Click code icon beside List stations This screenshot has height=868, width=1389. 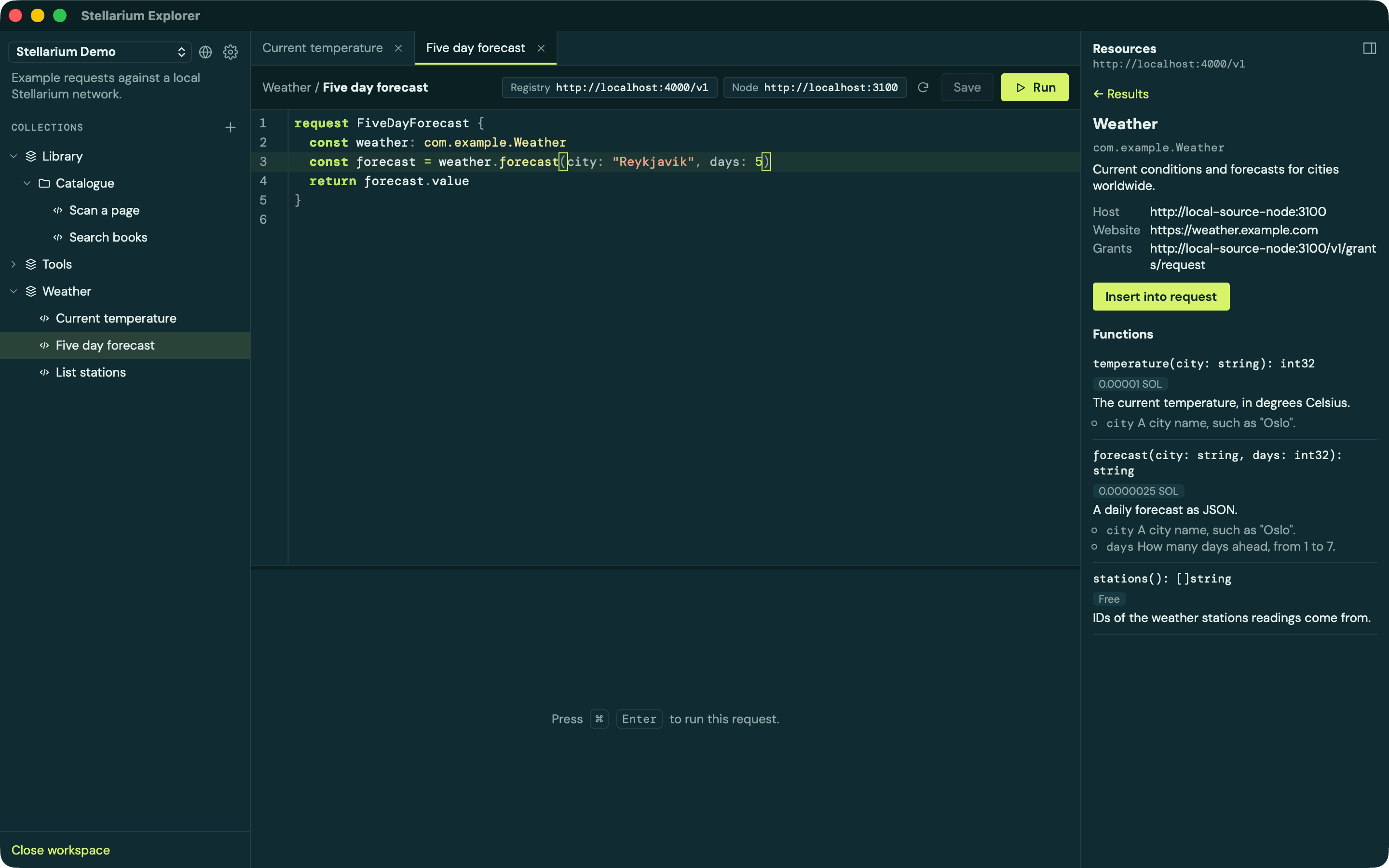click(x=44, y=372)
